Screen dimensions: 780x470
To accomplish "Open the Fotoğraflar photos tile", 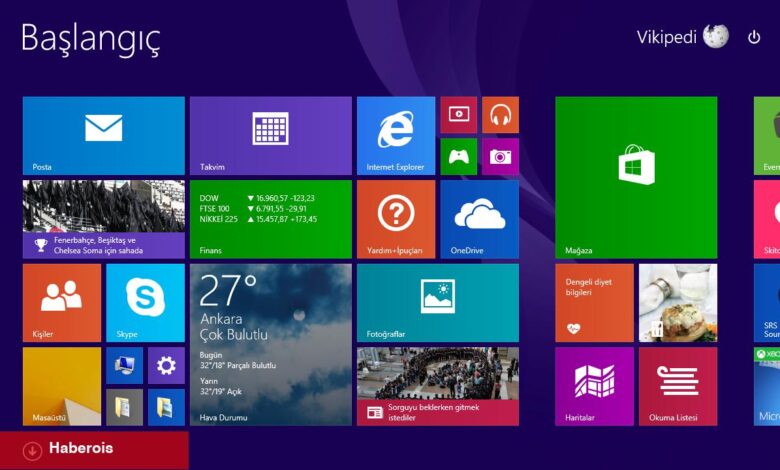I will point(438,303).
